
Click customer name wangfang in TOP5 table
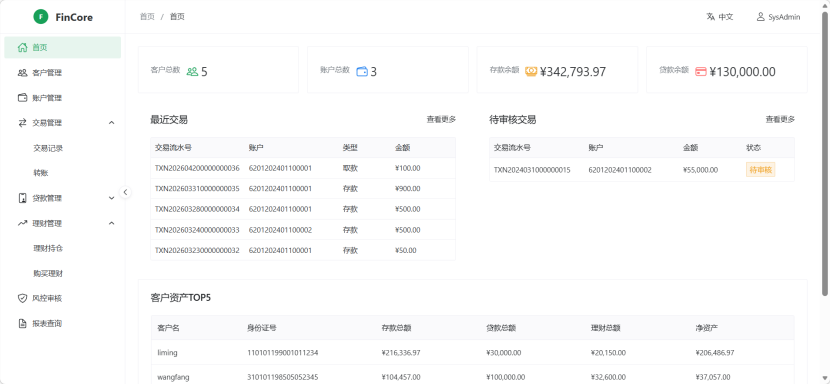173,377
